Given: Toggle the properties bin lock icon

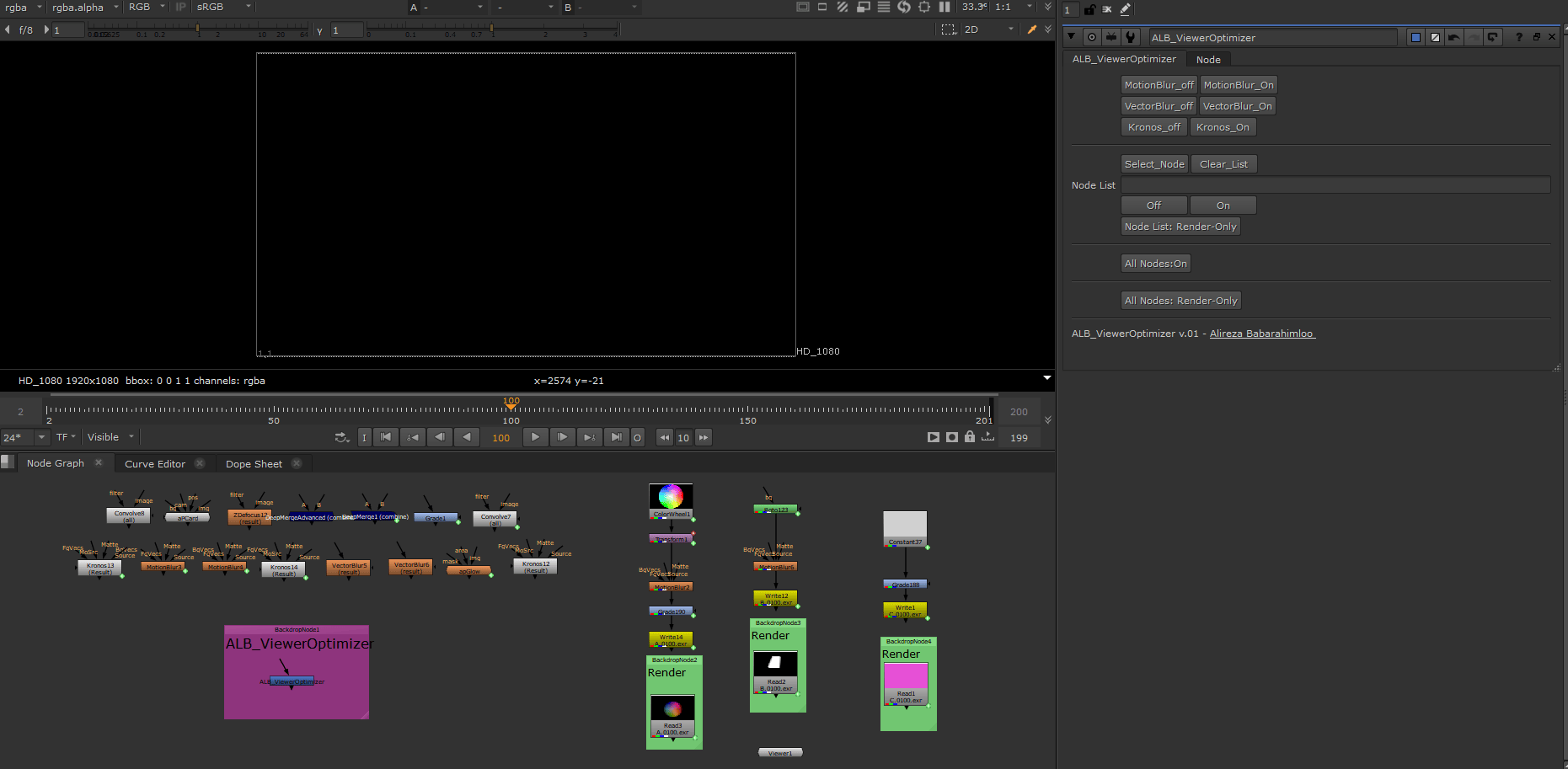Looking at the screenshot, I should click(x=1089, y=10).
